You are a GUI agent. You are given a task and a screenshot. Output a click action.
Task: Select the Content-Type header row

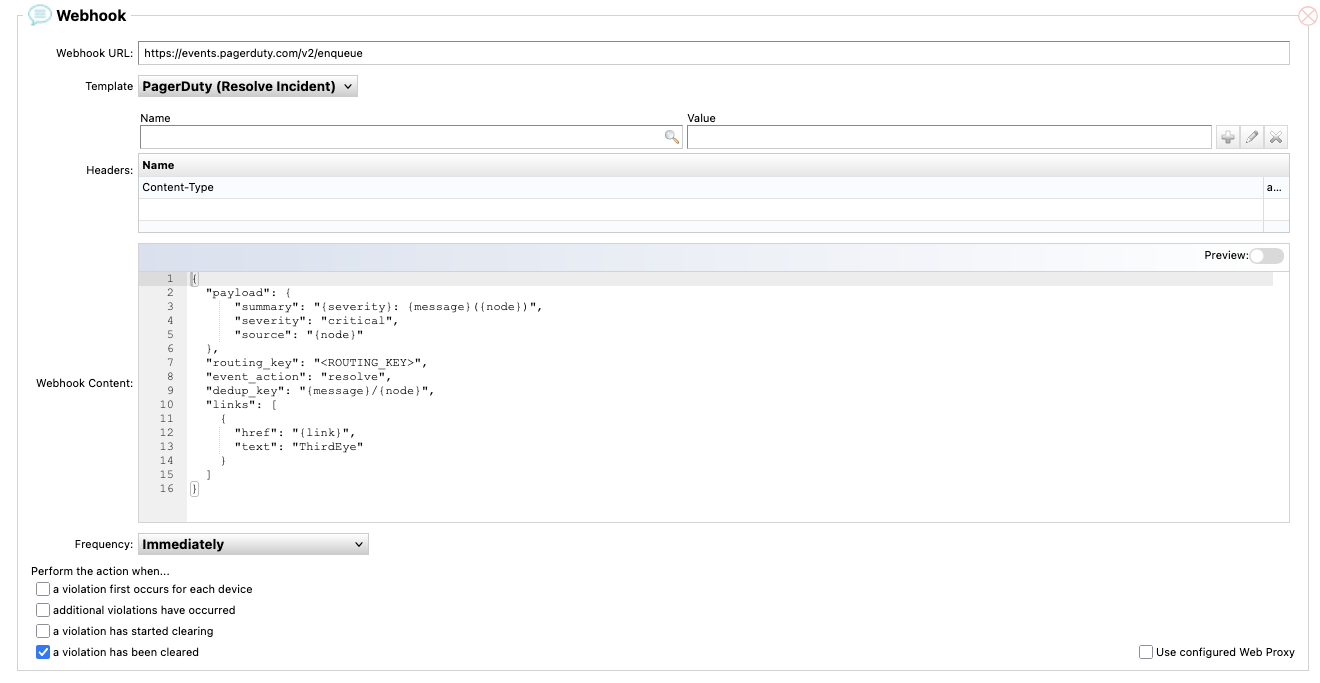[x=713, y=187]
